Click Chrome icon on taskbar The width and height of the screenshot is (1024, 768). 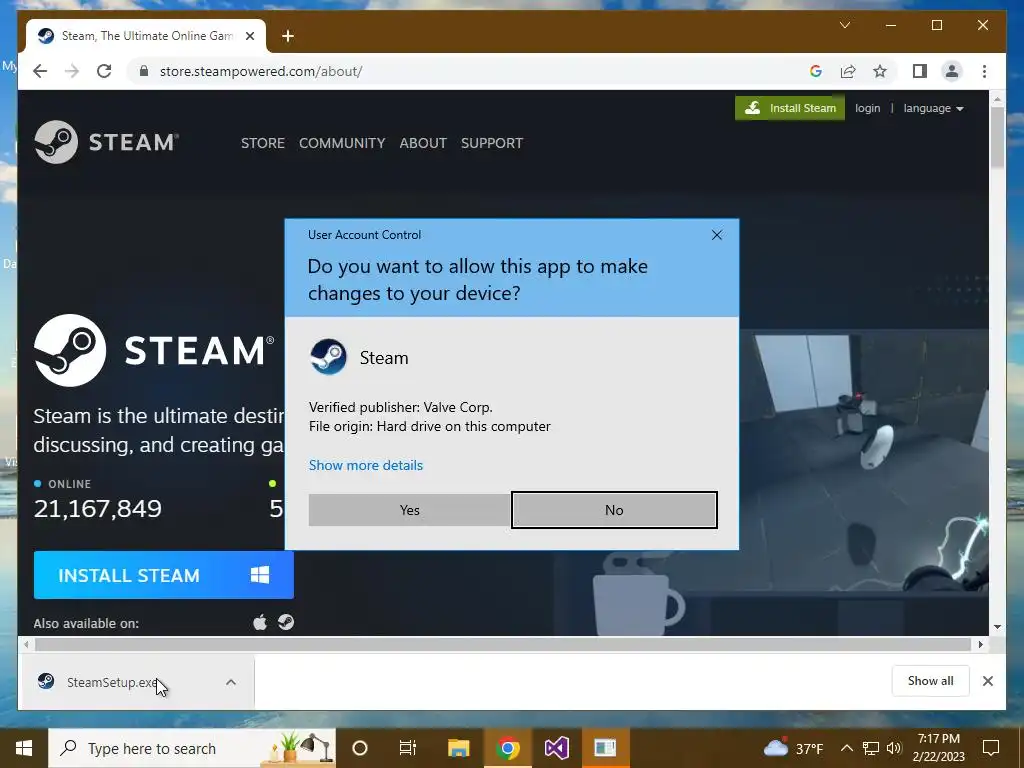point(507,748)
